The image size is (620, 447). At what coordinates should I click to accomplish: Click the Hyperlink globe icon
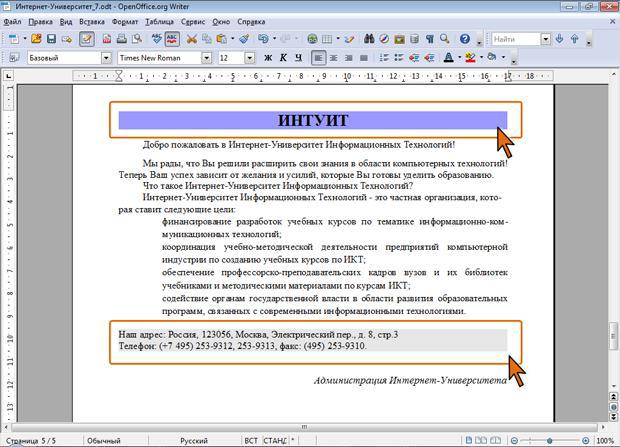(x=312, y=39)
